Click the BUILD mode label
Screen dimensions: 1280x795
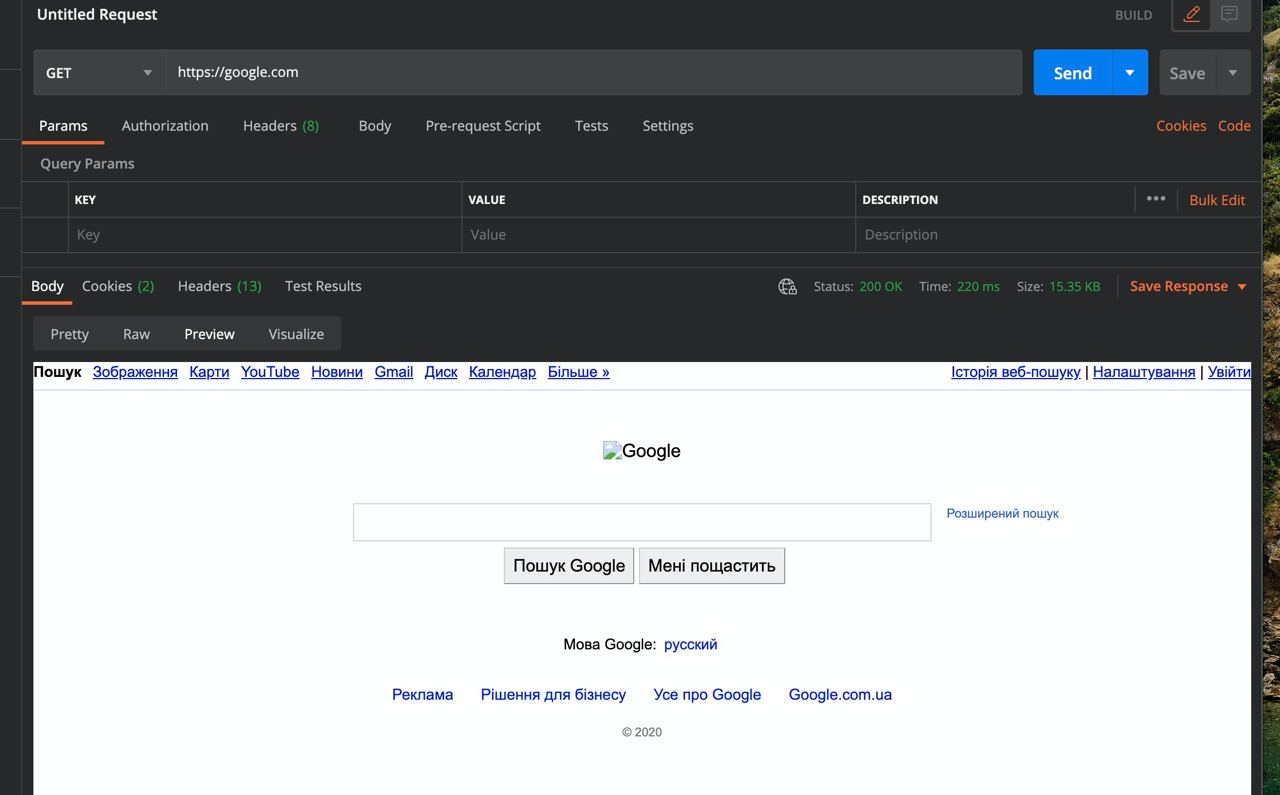point(1134,15)
